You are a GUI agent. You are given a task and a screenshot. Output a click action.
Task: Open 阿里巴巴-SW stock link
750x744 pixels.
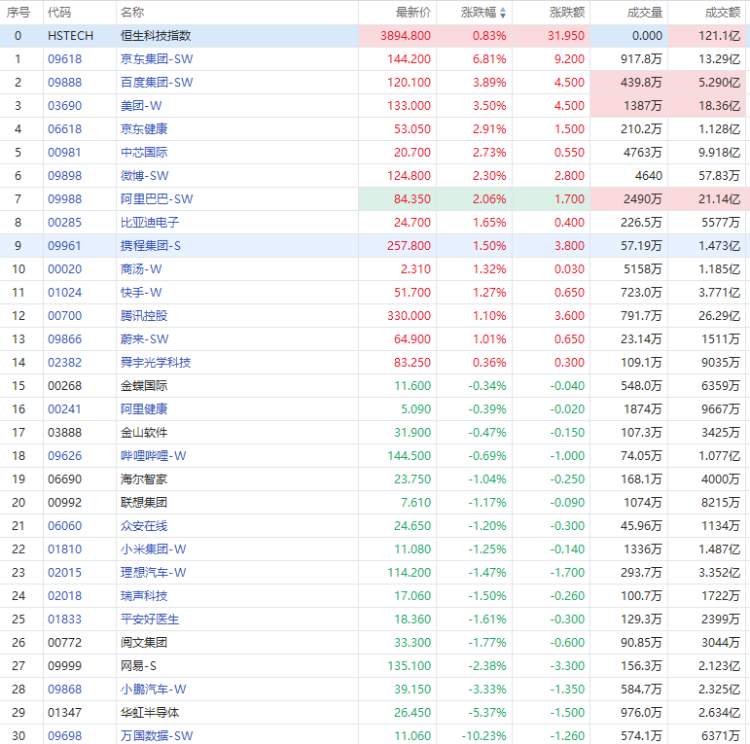156,199
